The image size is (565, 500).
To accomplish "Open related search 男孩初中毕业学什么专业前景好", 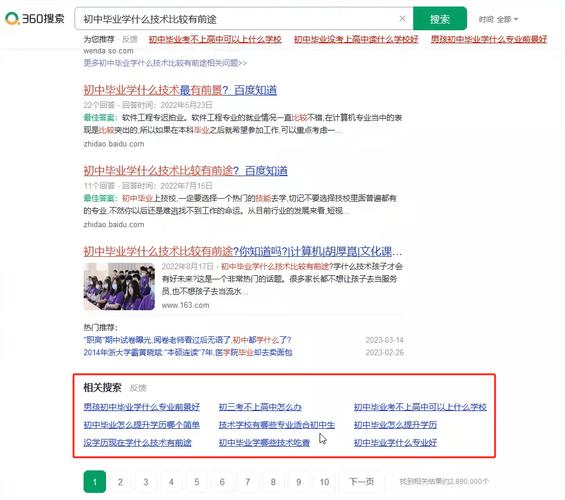I will 142,407.
